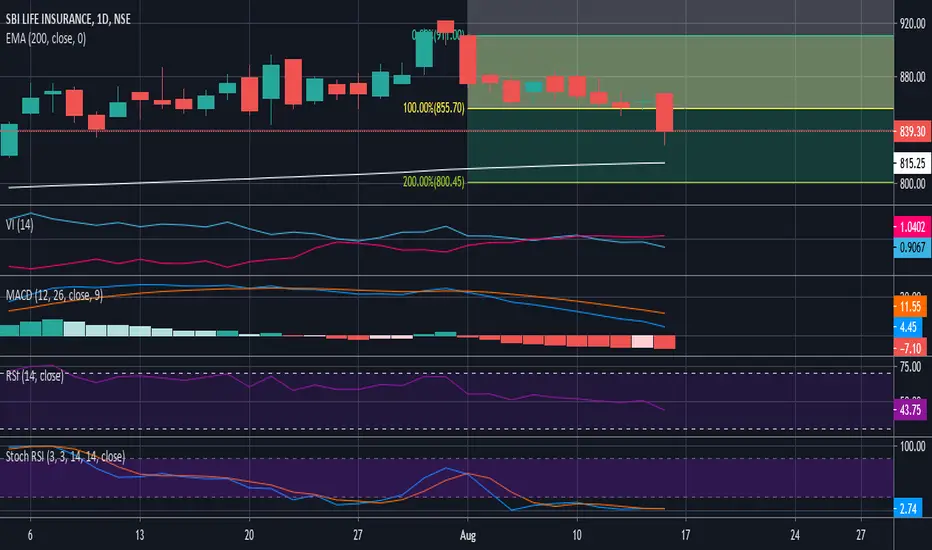Image resolution: width=932 pixels, height=550 pixels.
Task: Click the 10 date label on time axis
Action: [577, 535]
